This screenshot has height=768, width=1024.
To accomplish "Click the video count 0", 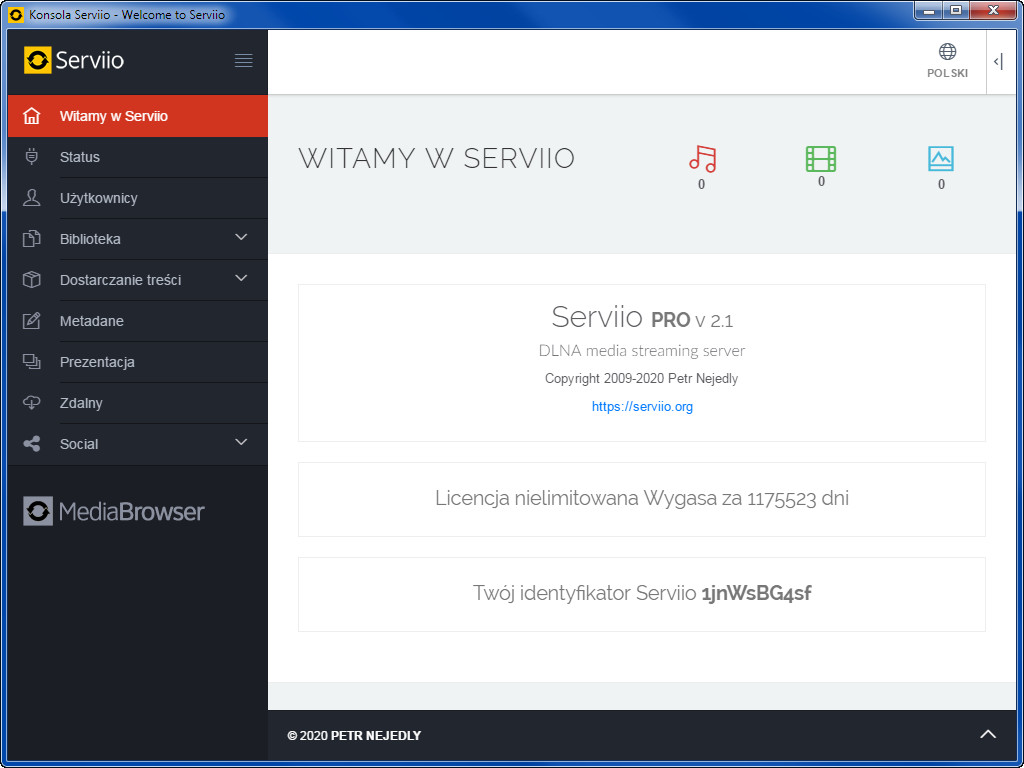I will [822, 182].
